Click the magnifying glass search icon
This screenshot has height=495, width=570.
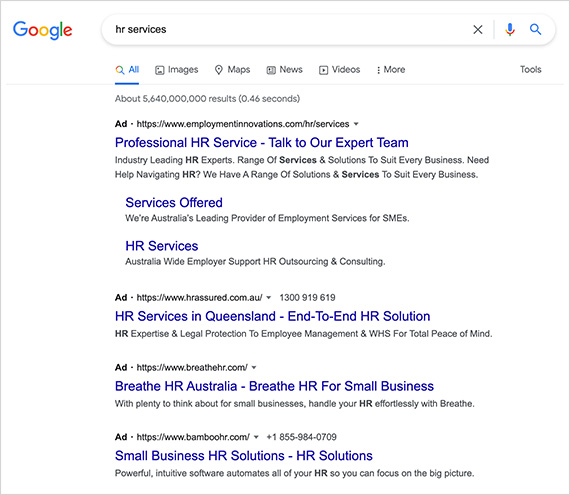click(535, 29)
